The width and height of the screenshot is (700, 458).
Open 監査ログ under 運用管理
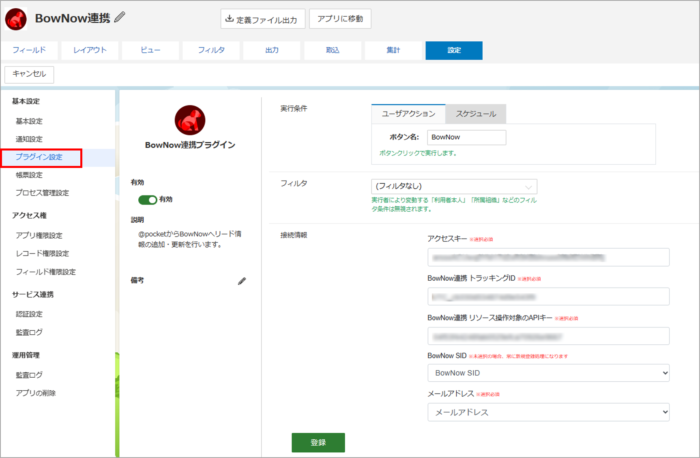point(29,375)
